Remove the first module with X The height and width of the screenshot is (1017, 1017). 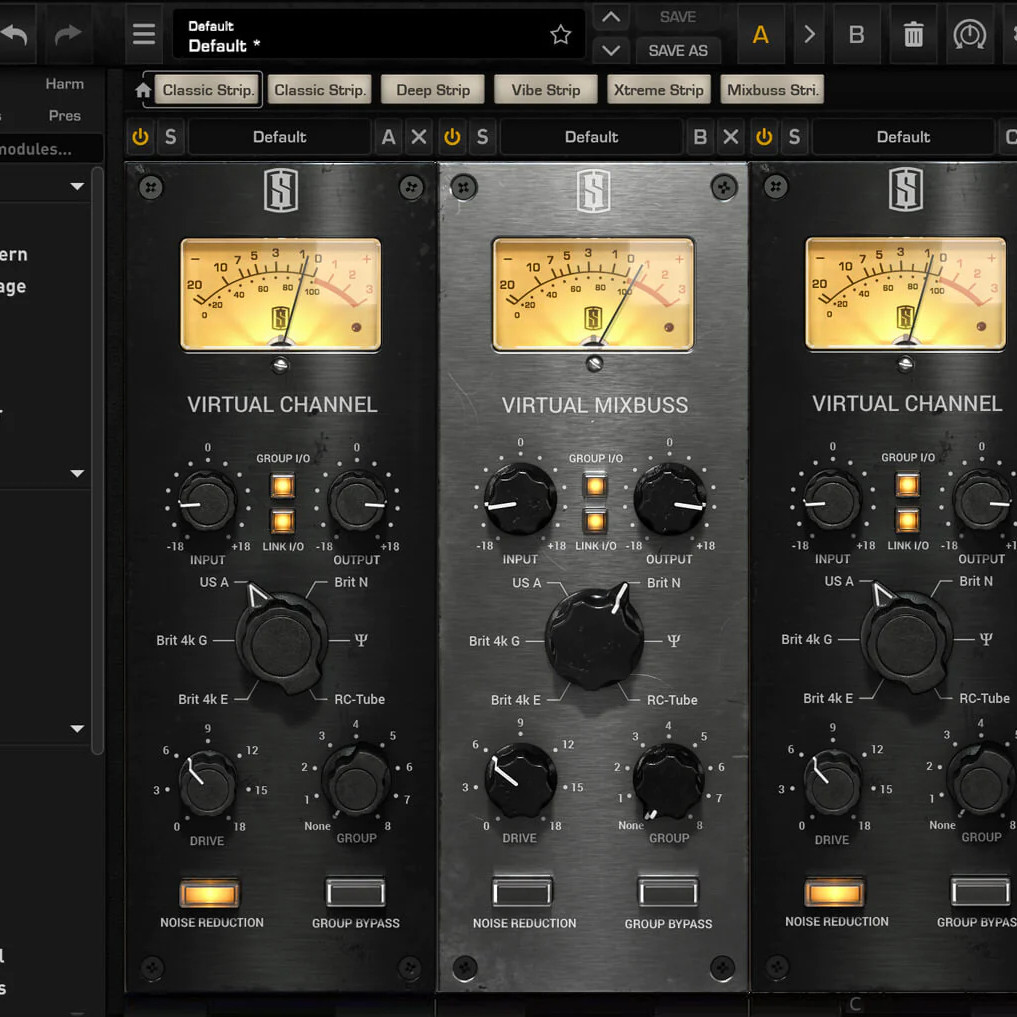tap(419, 137)
